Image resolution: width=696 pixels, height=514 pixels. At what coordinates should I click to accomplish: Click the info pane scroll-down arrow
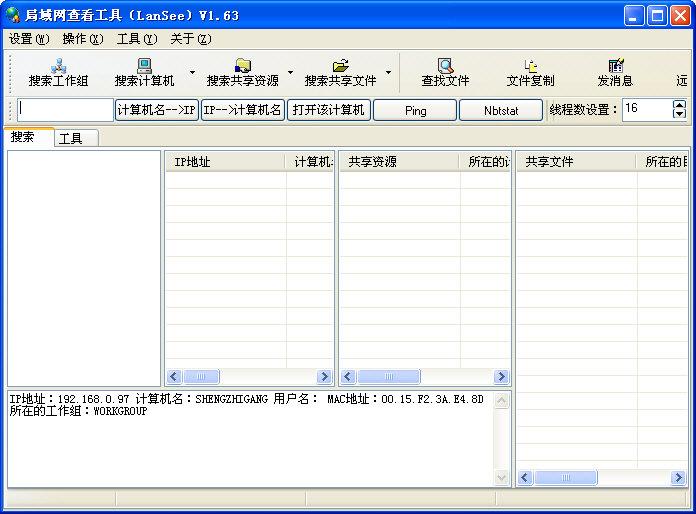click(x=502, y=478)
